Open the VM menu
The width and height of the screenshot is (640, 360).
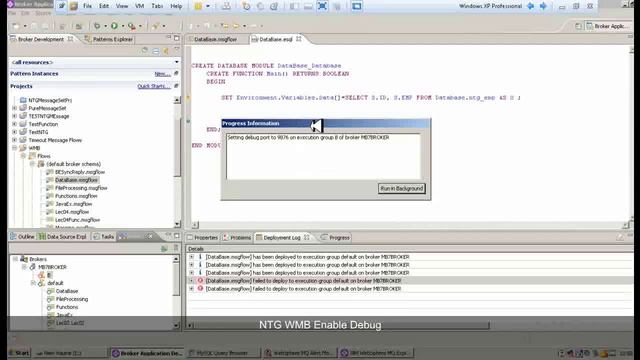click(139, 6)
